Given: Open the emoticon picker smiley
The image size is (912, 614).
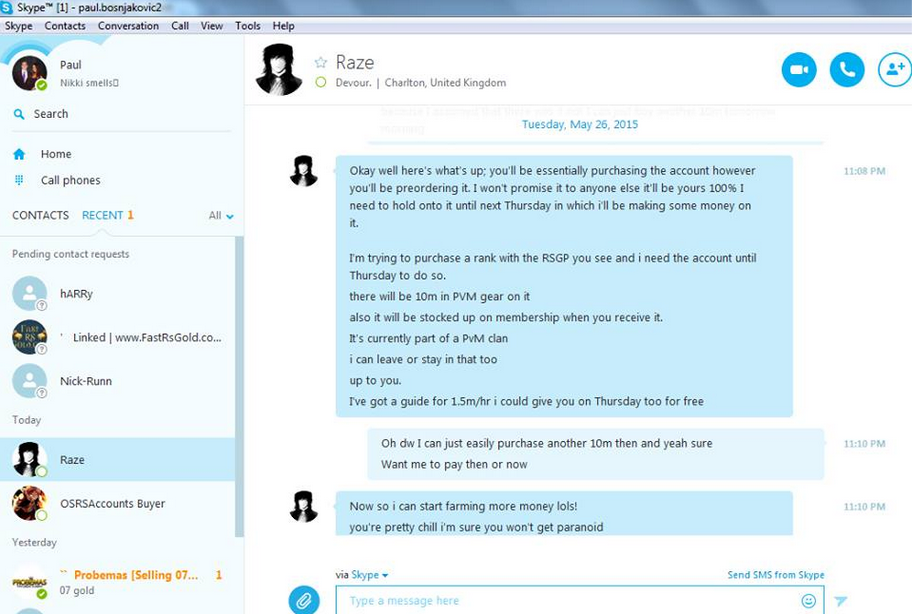Looking at the screenshot, I should click(808, 601).
